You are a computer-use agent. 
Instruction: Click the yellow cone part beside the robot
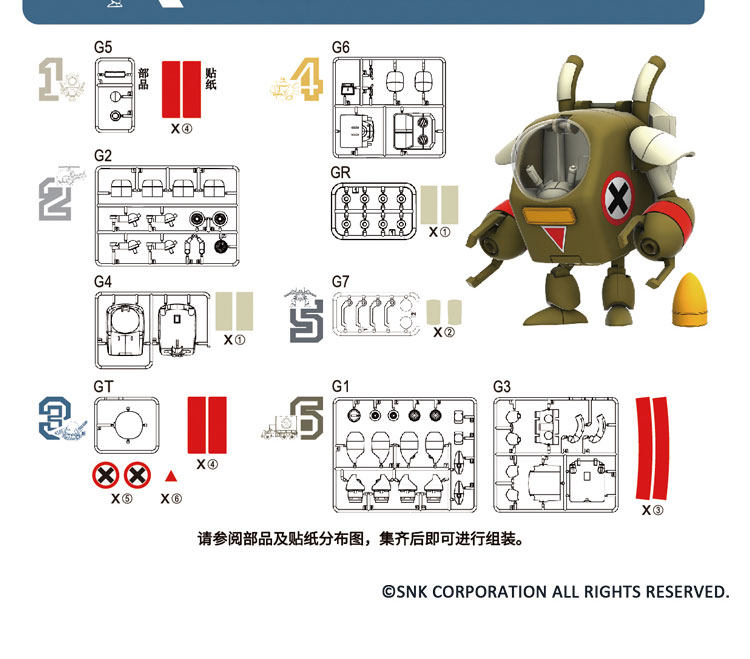[x=690, y=300]
